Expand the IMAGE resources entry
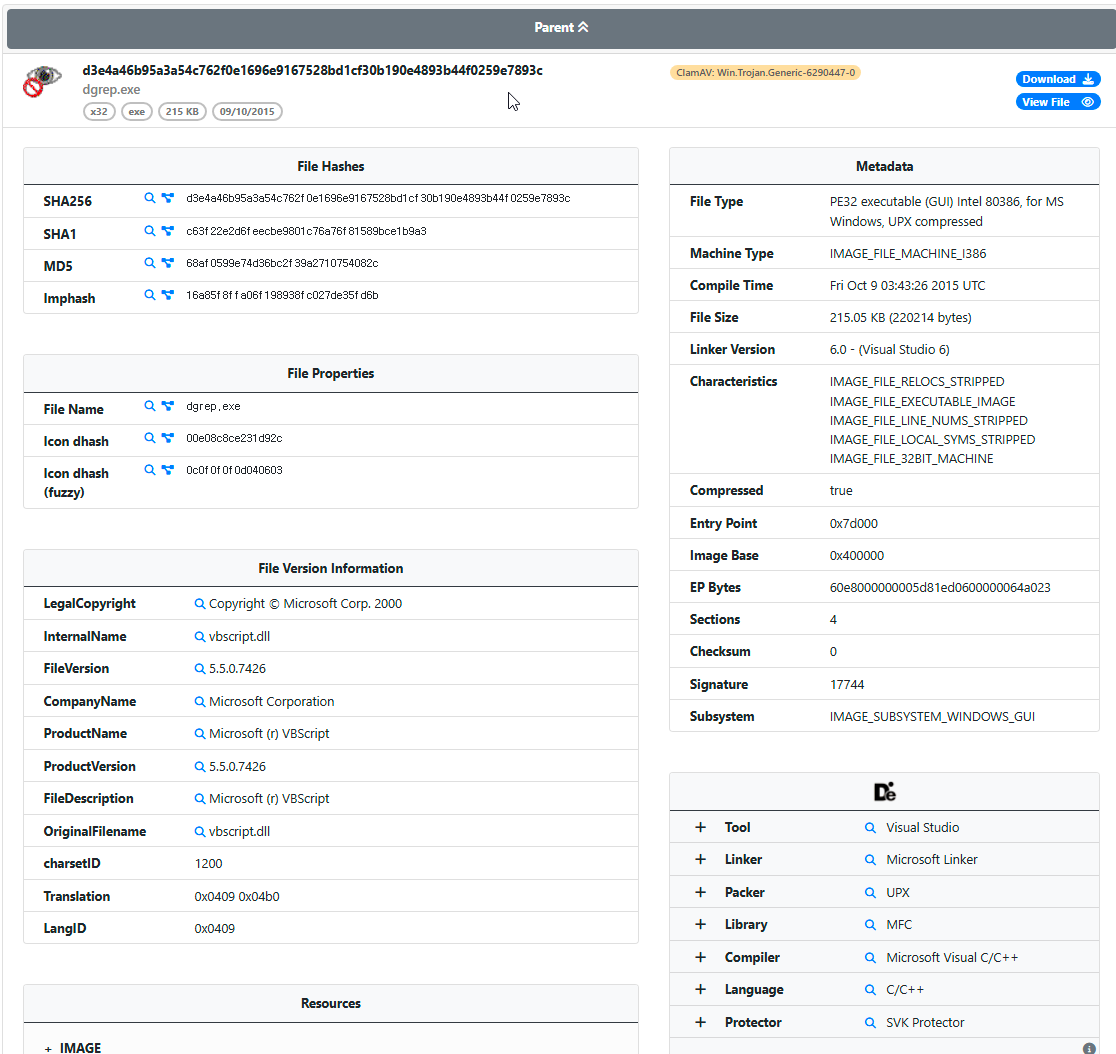This screenshot has width=1116, height=1054. [x=48, y=1048]
